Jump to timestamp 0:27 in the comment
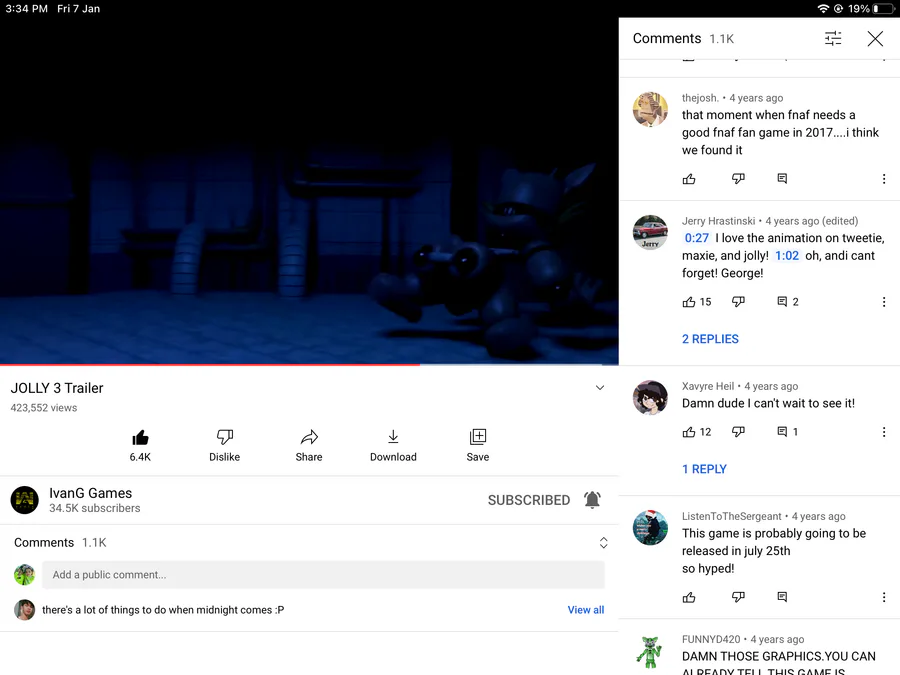The width and height of the screenshot is (900, 675). (697, 238)
